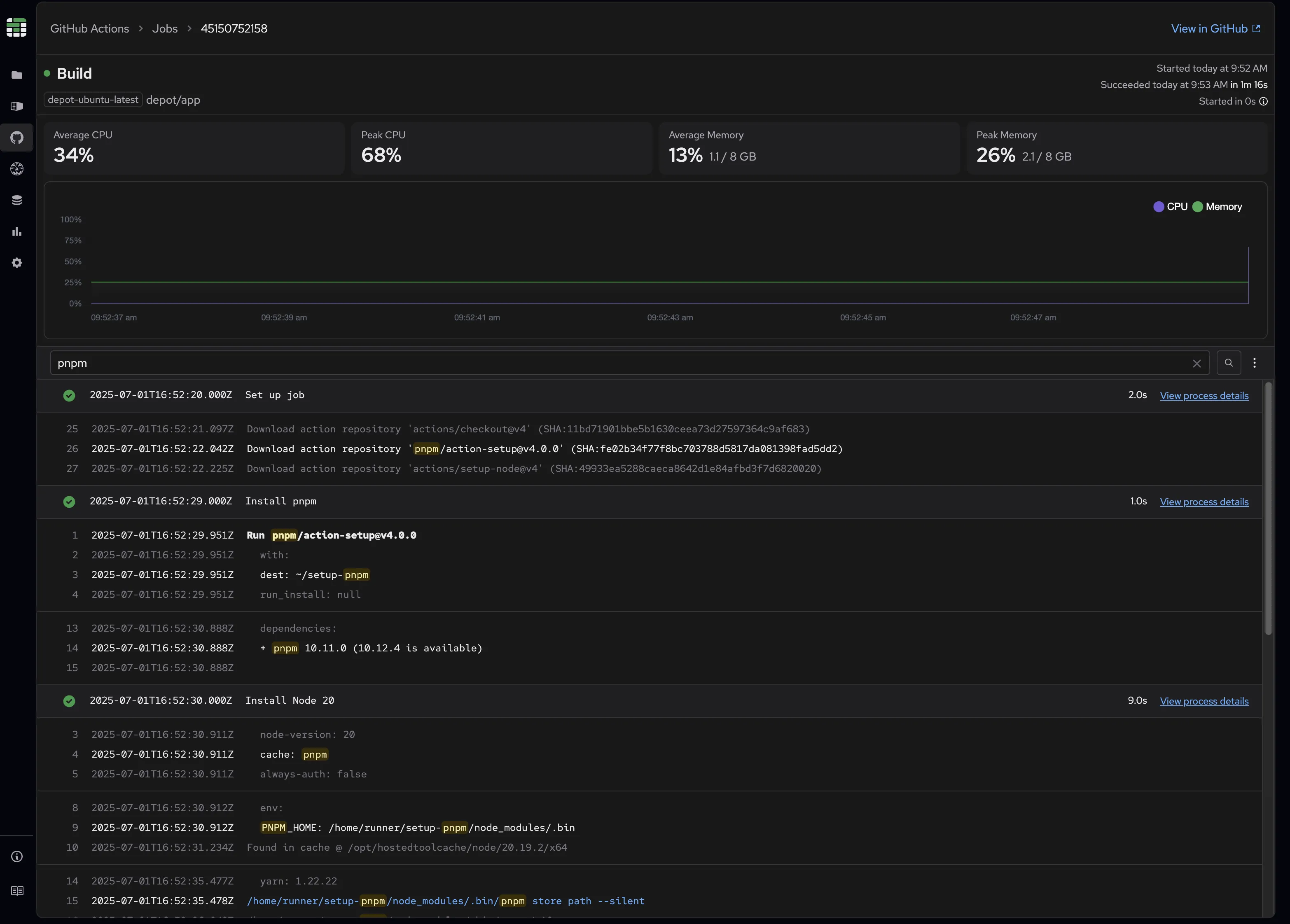Toggle success status icon on Install pnpm step
1290x924 pixels.
pos(69,502)
